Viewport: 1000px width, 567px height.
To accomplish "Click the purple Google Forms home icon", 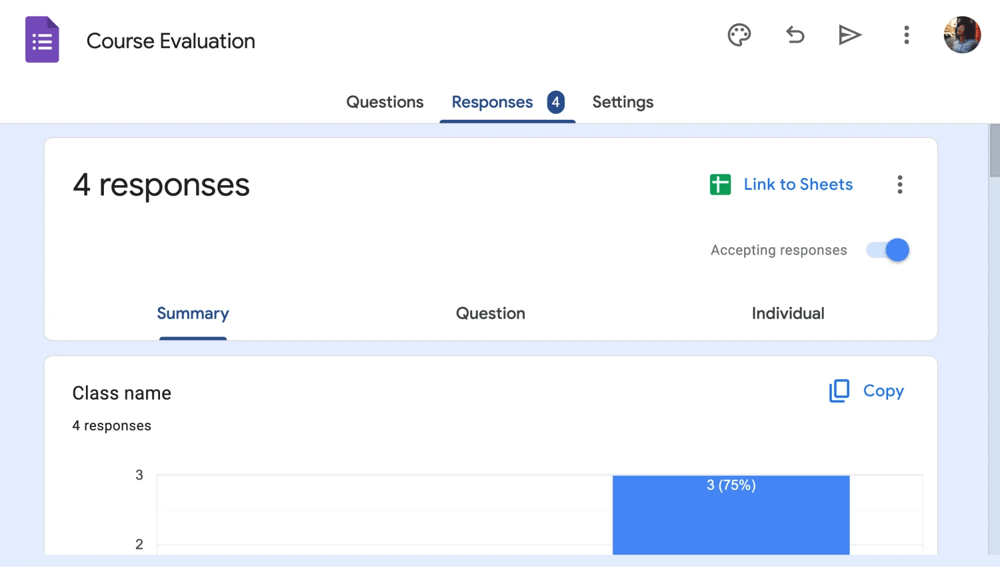I will (x=42, y=41).
